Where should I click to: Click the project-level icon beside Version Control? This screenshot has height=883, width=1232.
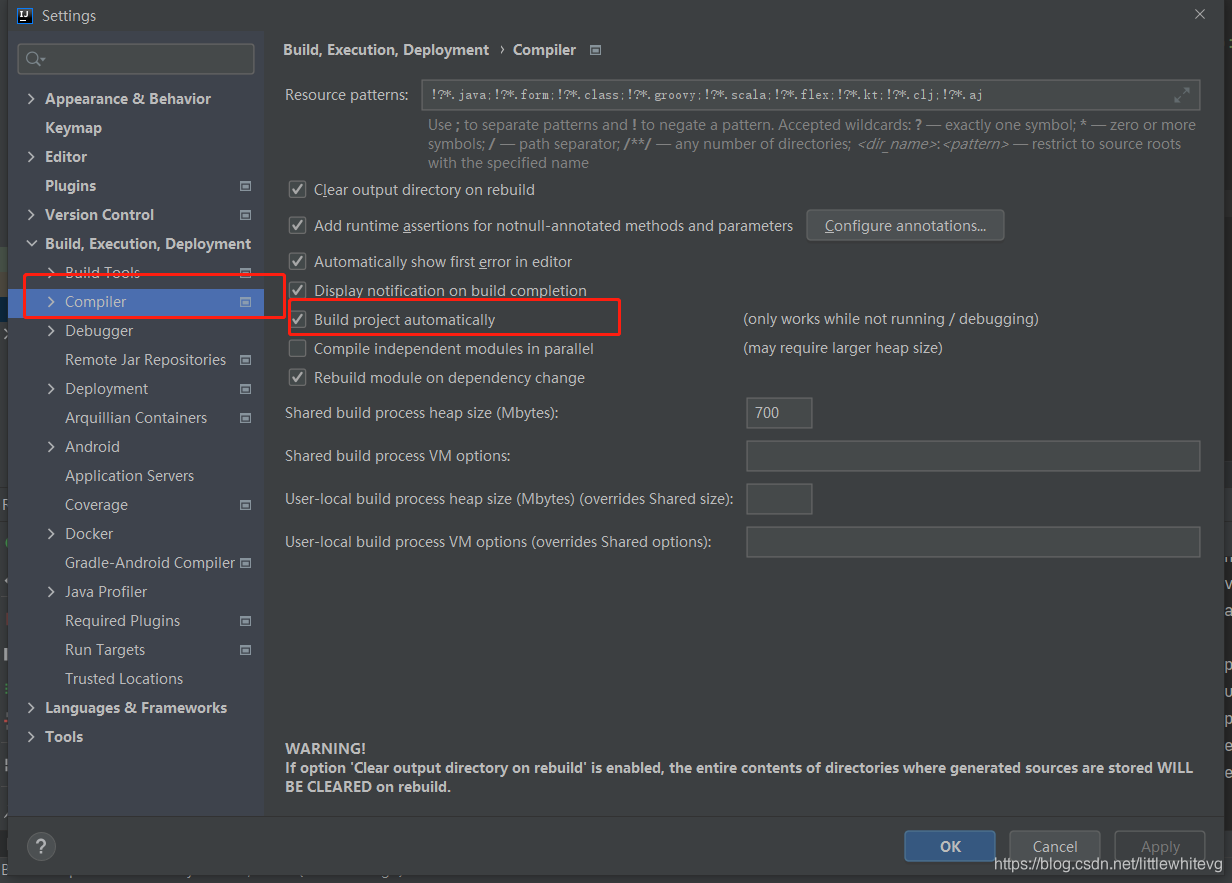pyautogui.click(x=245, y=215)
